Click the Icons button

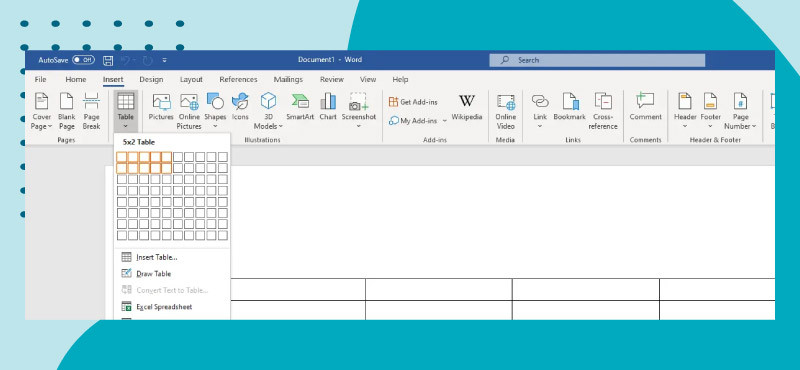(x=240, y=107)
